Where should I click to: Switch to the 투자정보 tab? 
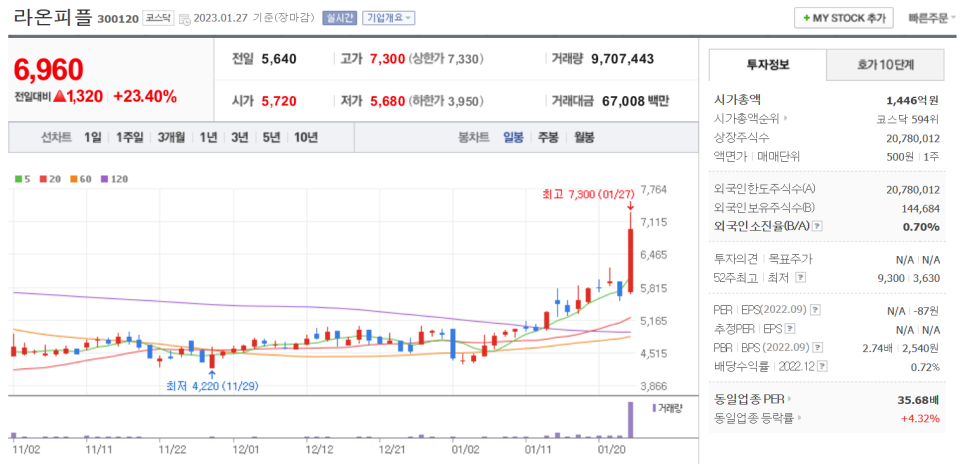[x=768, y=65]
